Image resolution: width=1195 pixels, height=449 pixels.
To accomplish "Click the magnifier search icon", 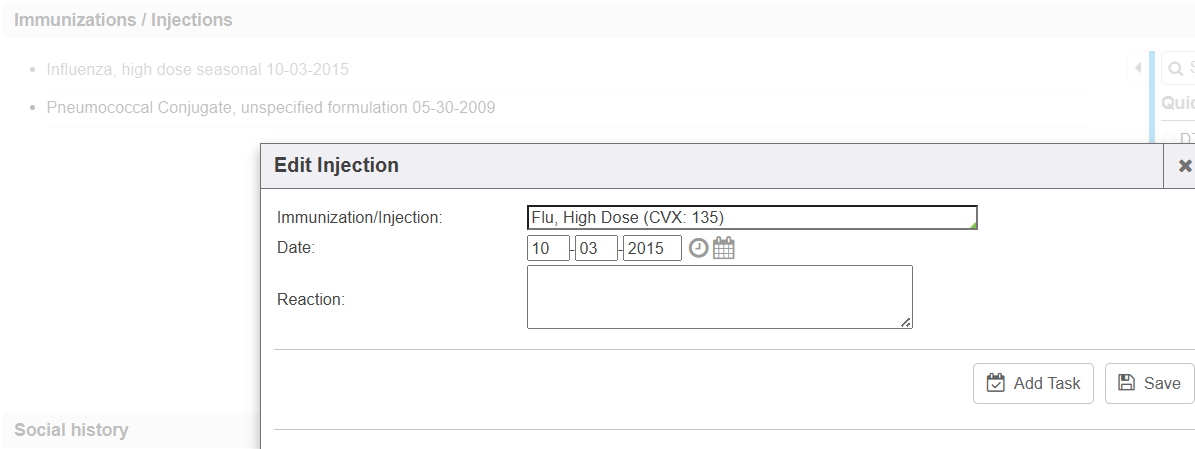I will (1174, 69).
